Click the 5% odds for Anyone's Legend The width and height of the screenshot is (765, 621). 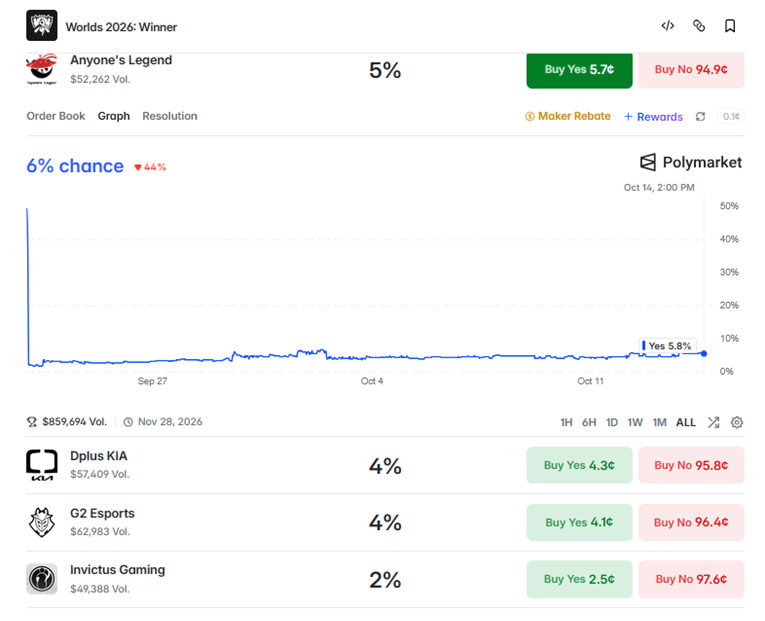click(x=385, y=71)
